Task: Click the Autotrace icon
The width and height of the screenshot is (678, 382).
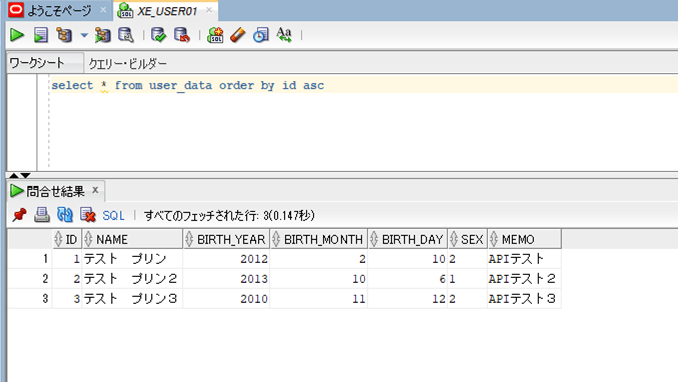Action: point(102,35)
